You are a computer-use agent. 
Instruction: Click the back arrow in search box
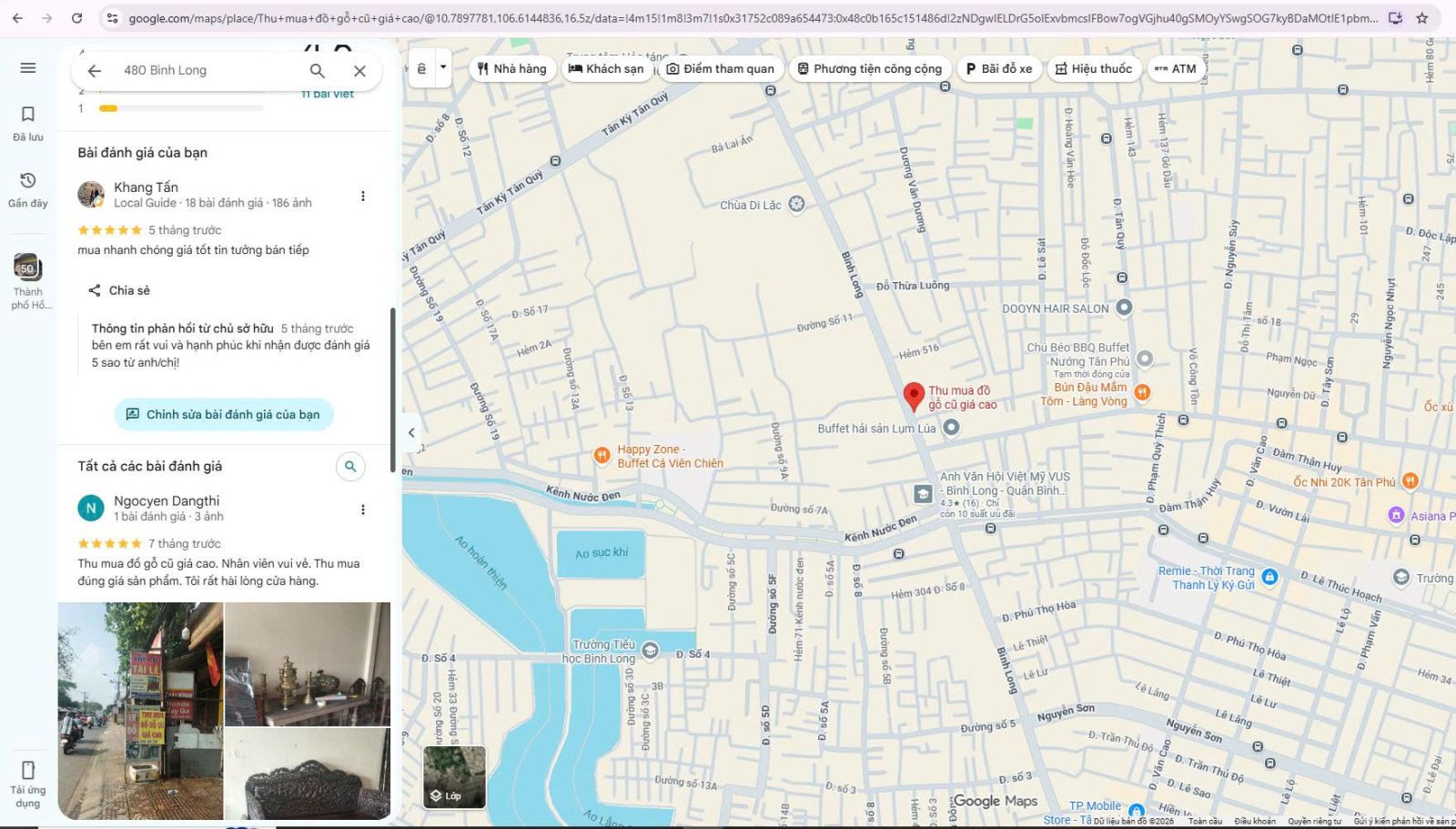point(94,70)
